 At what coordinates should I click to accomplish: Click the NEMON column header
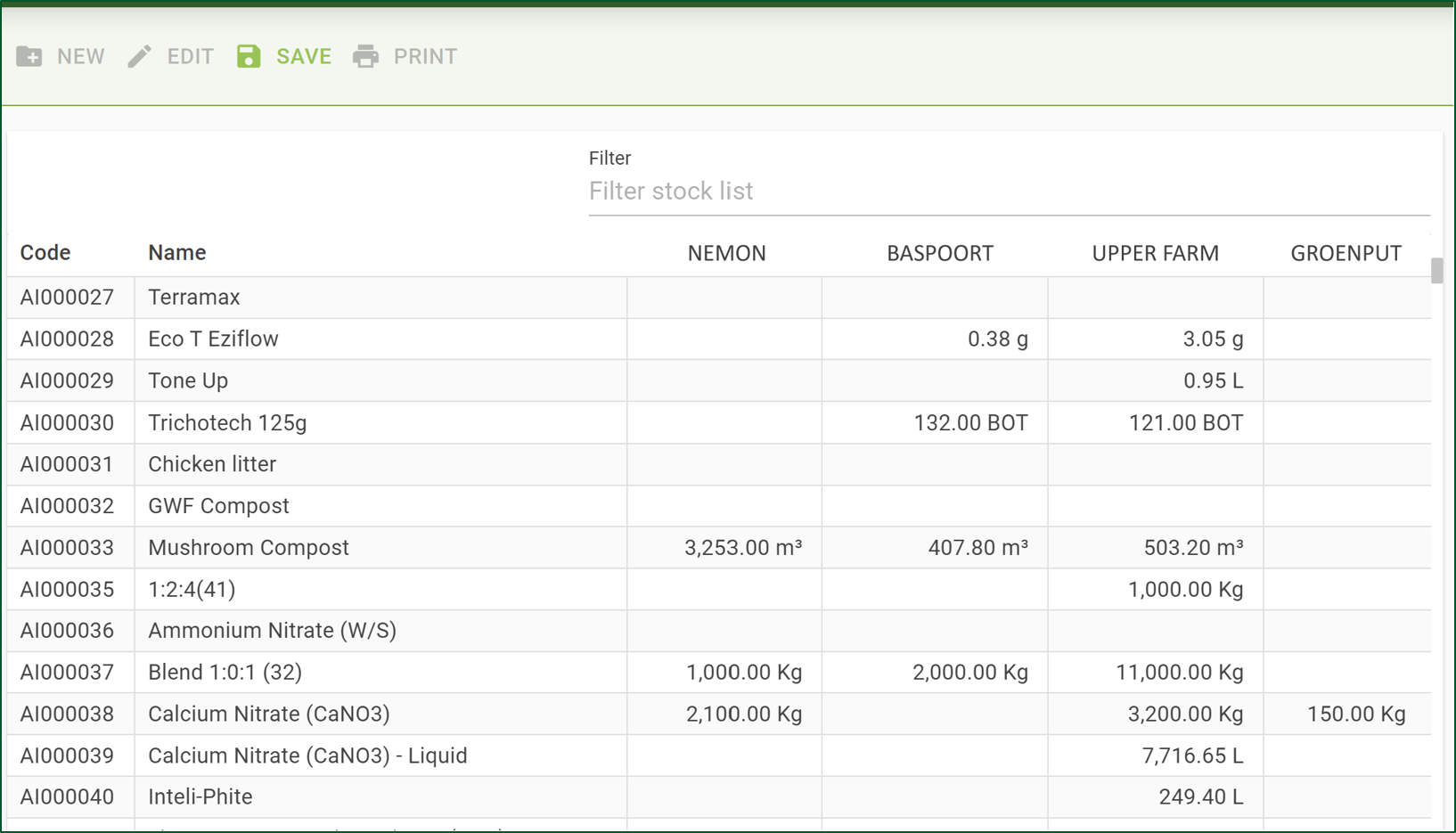(727, 254)
